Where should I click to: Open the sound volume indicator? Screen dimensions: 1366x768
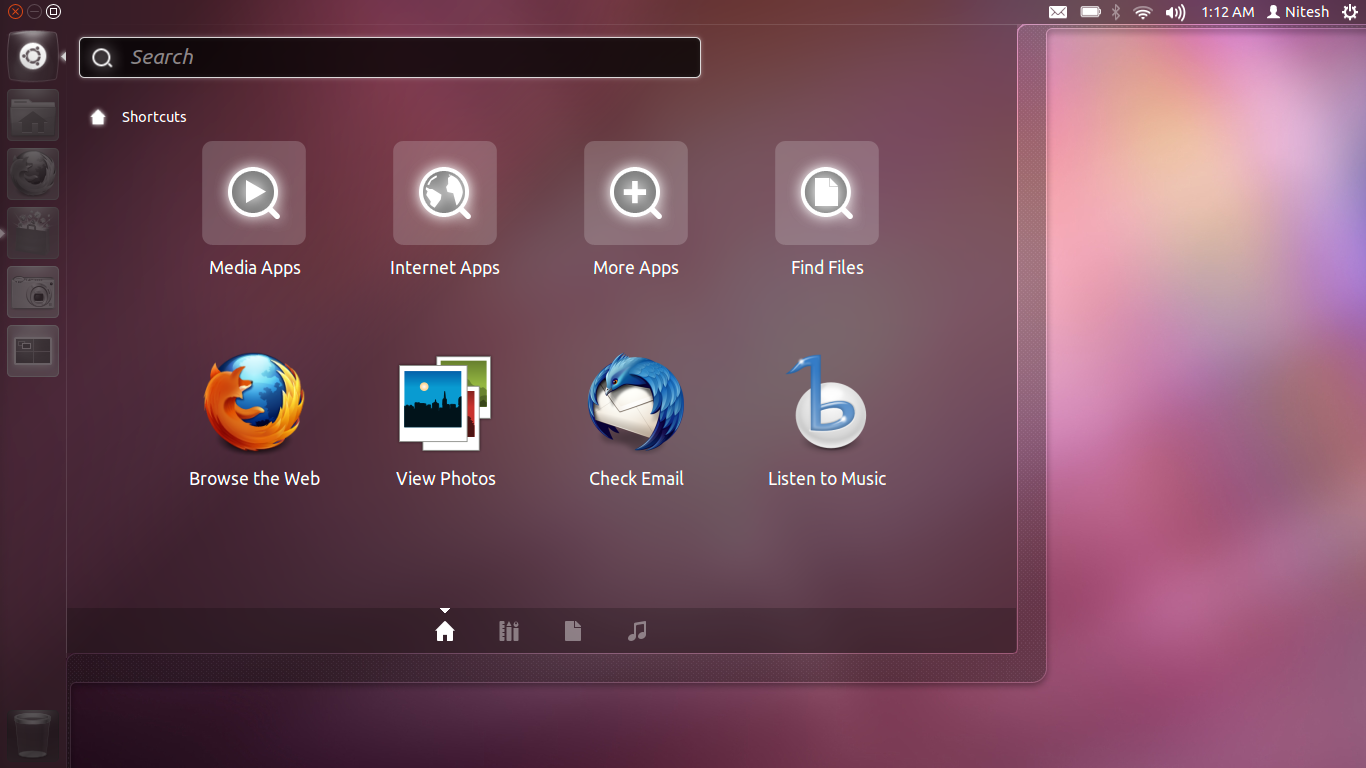[1175, 12]
